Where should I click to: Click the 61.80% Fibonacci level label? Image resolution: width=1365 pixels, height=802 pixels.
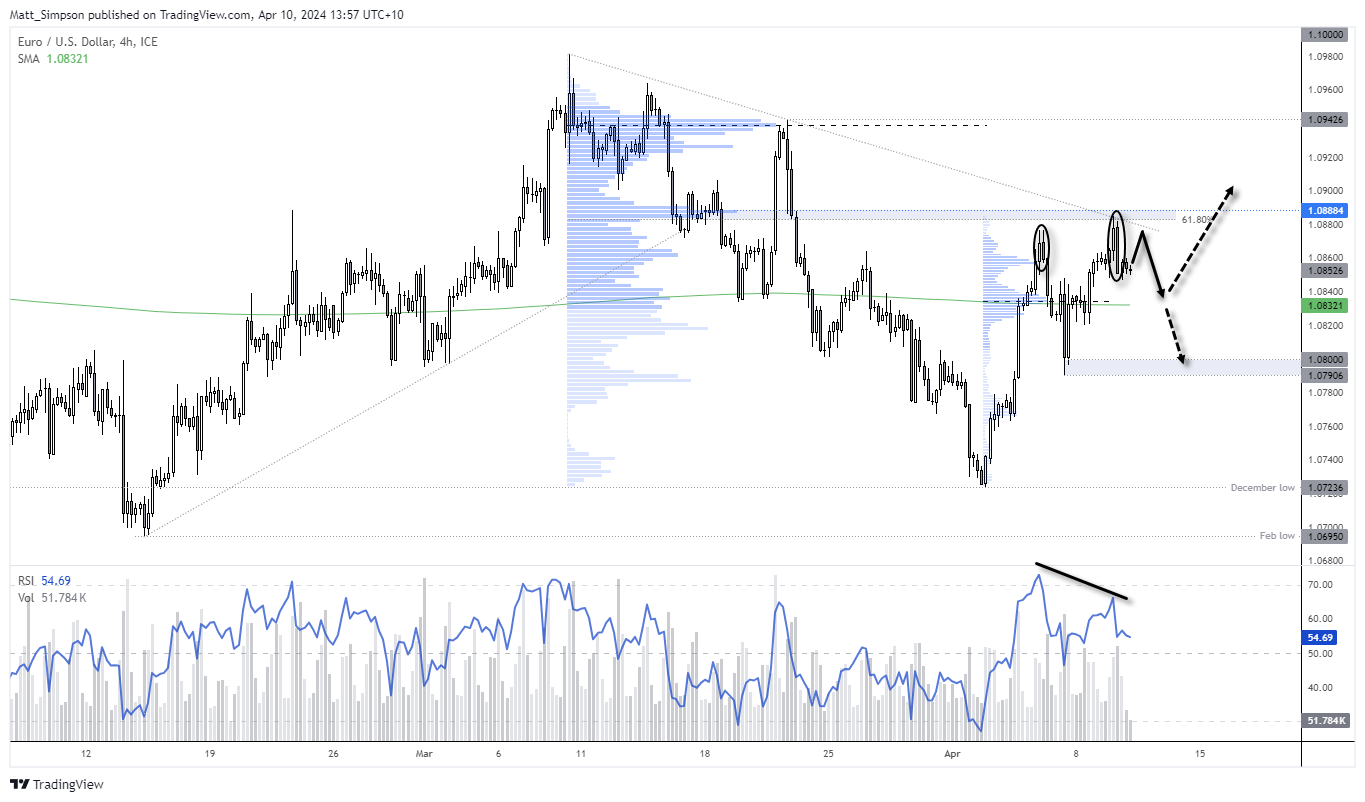1198,219
